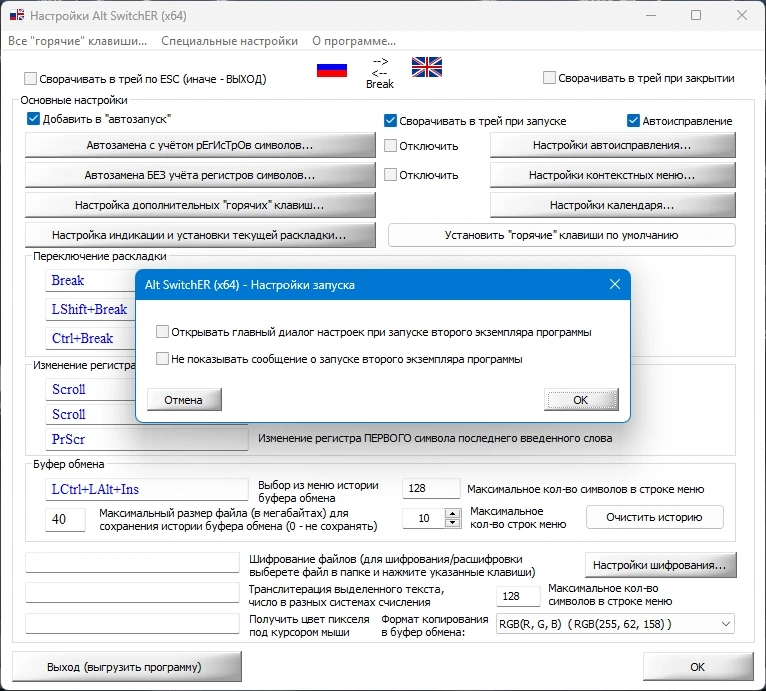Click the file encryption hotkey field
The height and width of the screenshot is (691, 766).
coord(132,562)
